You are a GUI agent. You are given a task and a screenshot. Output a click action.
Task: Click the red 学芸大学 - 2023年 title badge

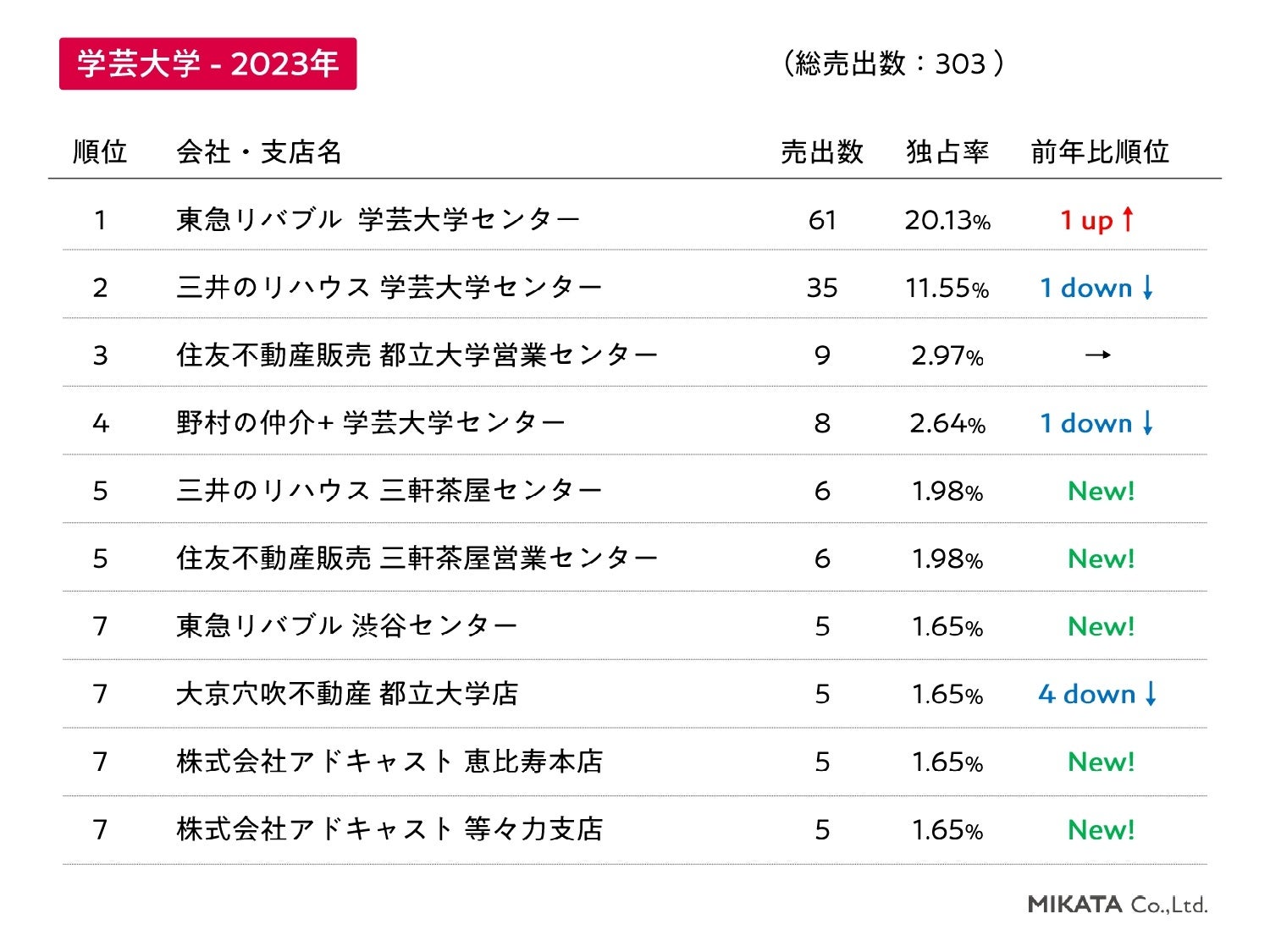click(x=207, y=63)
